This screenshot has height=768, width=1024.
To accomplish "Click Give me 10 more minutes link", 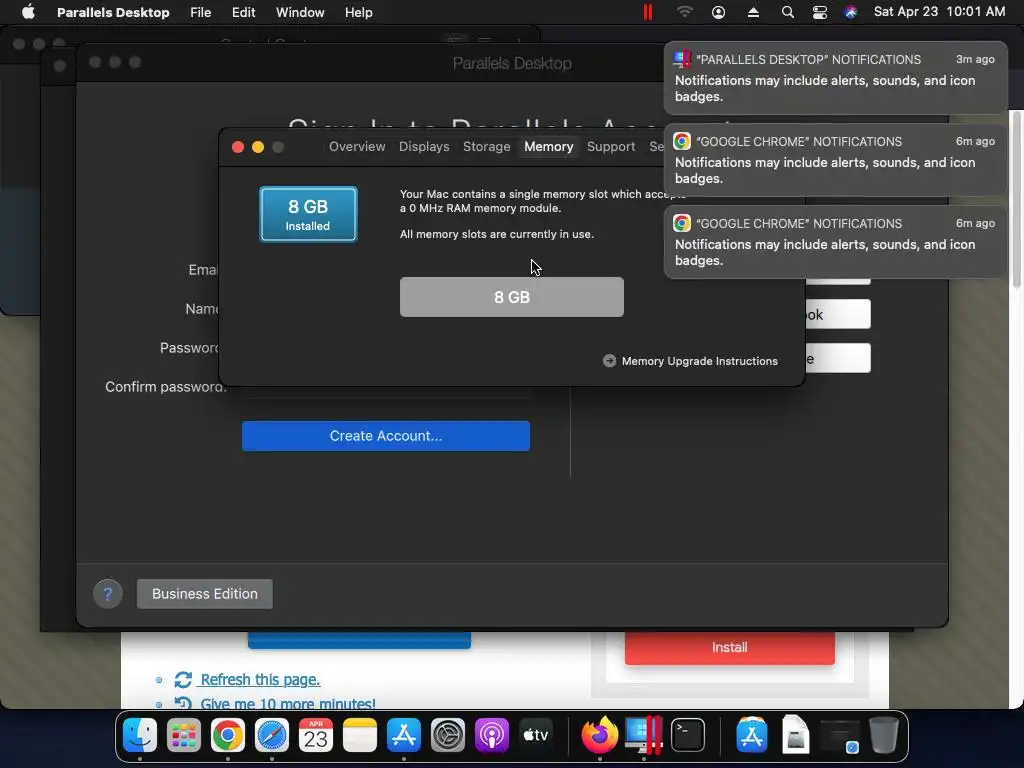I will (x=287, y=703).
